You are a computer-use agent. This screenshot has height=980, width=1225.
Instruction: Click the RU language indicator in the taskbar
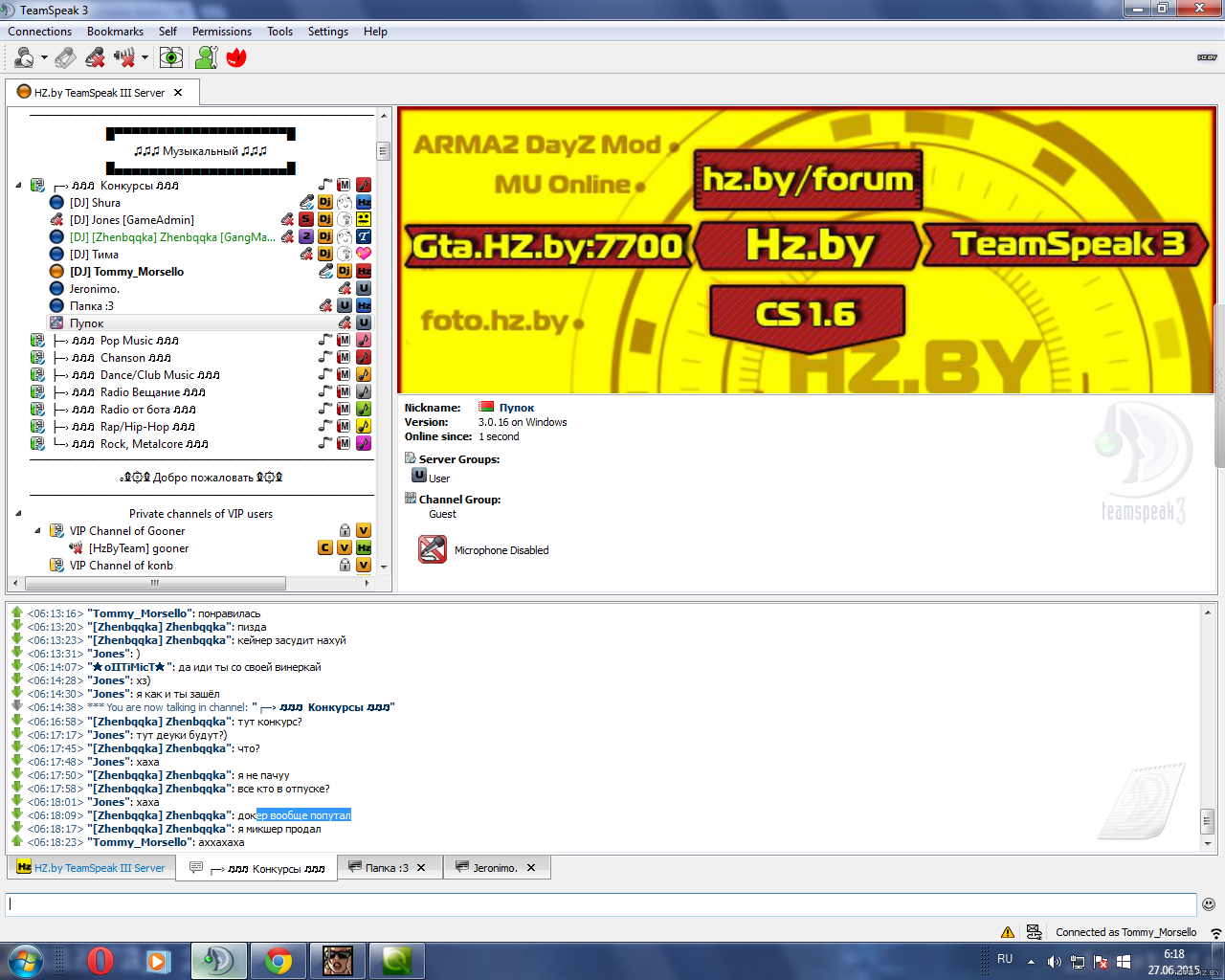tap(1005, 959)
